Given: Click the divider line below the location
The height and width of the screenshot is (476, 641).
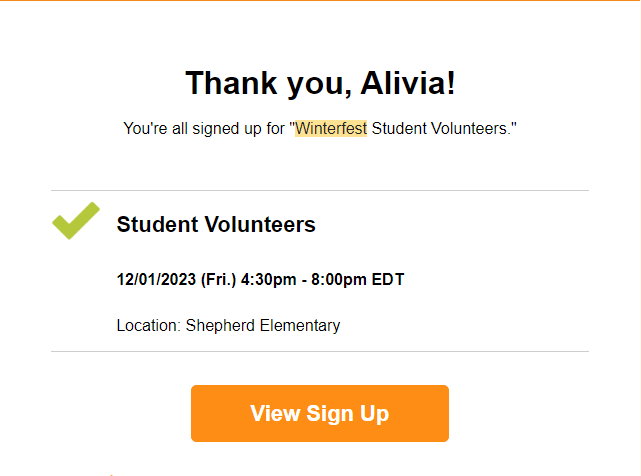Looking at the screenshot, I should 320,351.
